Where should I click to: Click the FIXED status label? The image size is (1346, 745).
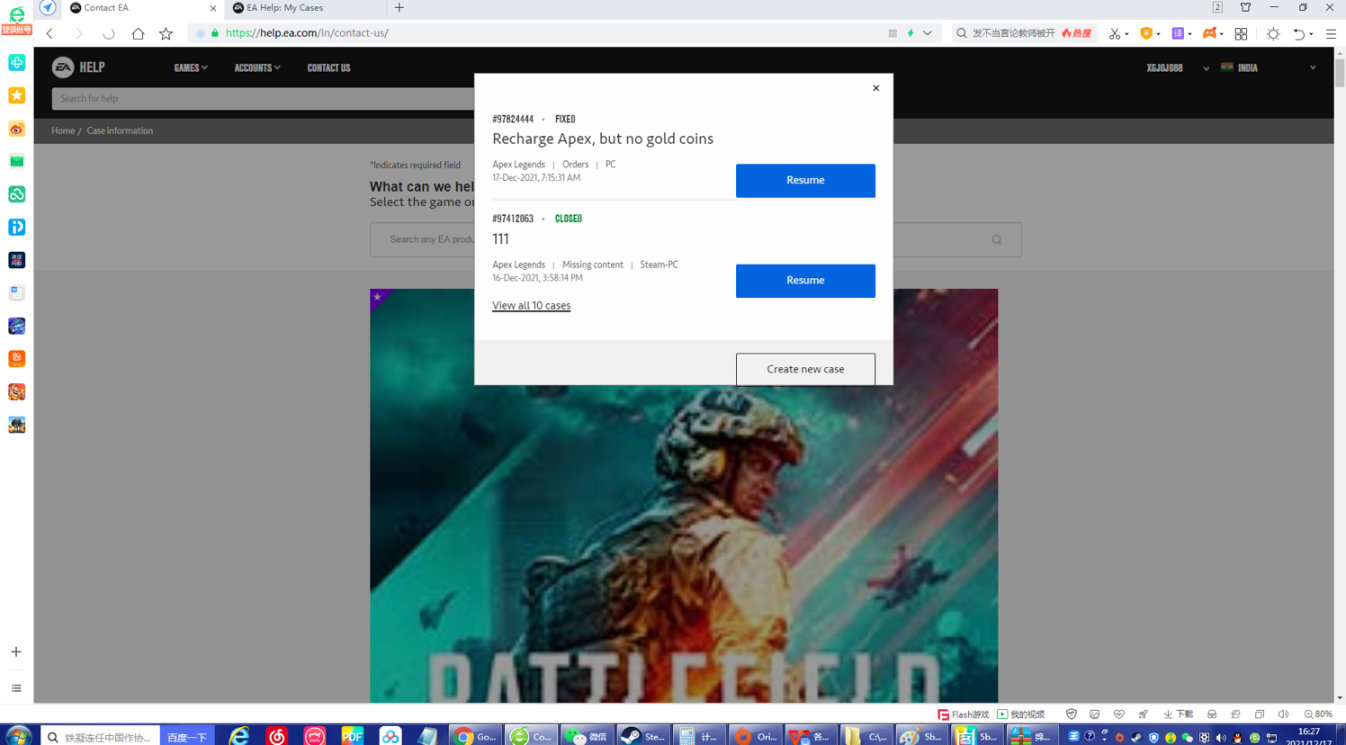tap(565, 119)
